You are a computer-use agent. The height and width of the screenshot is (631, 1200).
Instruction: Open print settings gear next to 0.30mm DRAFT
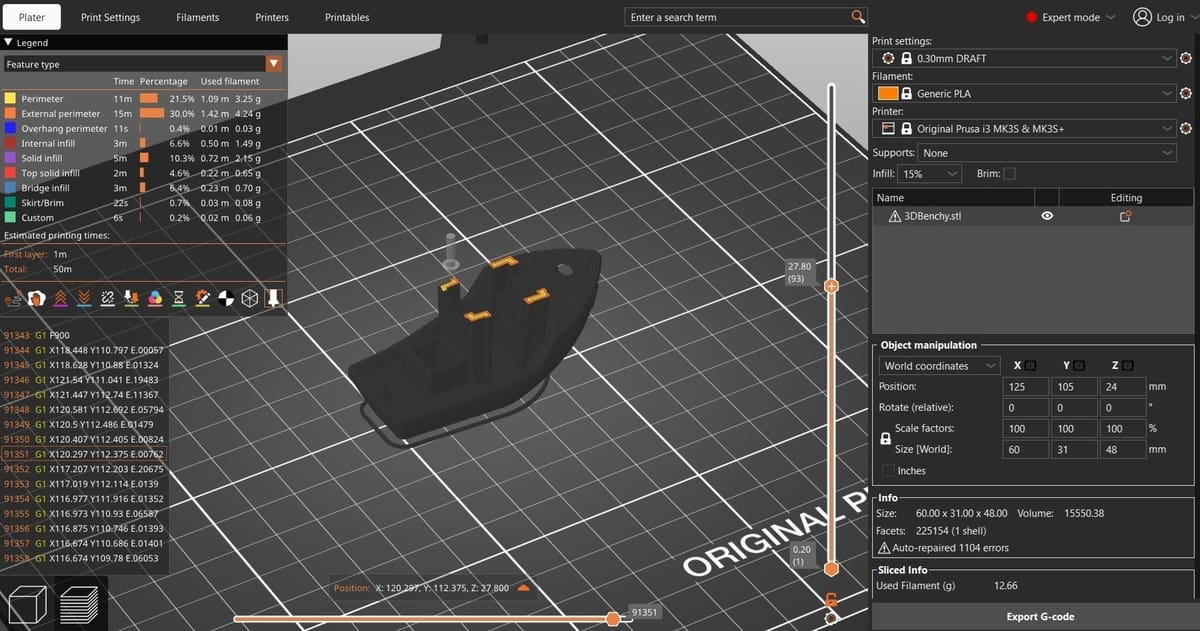pos(1186,59)
